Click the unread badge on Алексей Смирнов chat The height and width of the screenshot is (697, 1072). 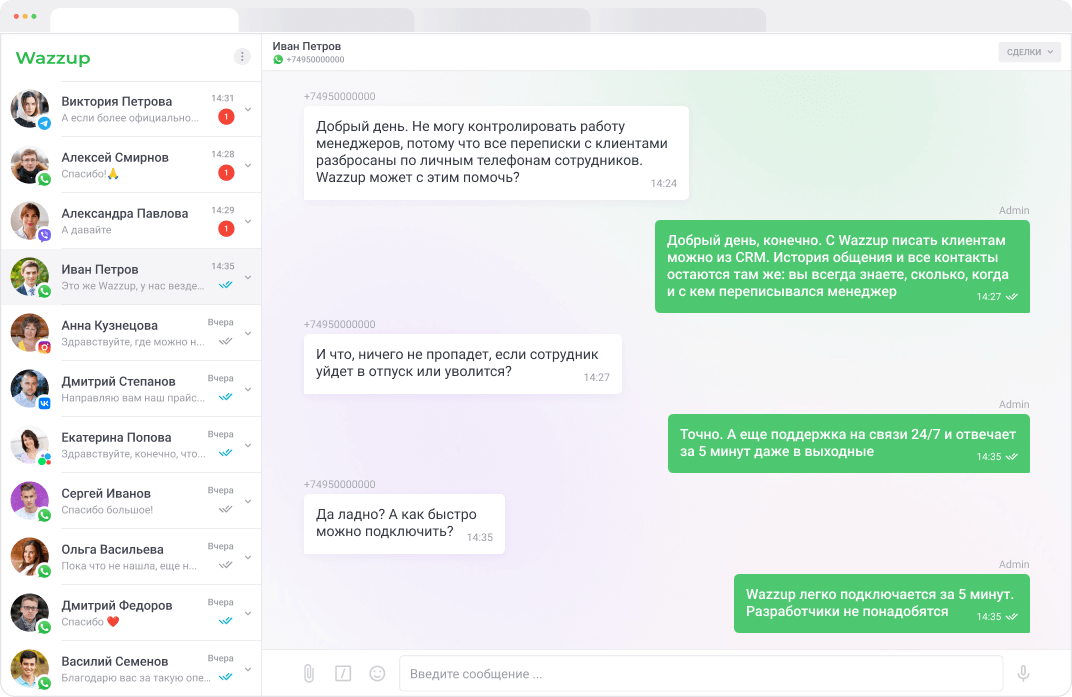(x=226, y=173)
